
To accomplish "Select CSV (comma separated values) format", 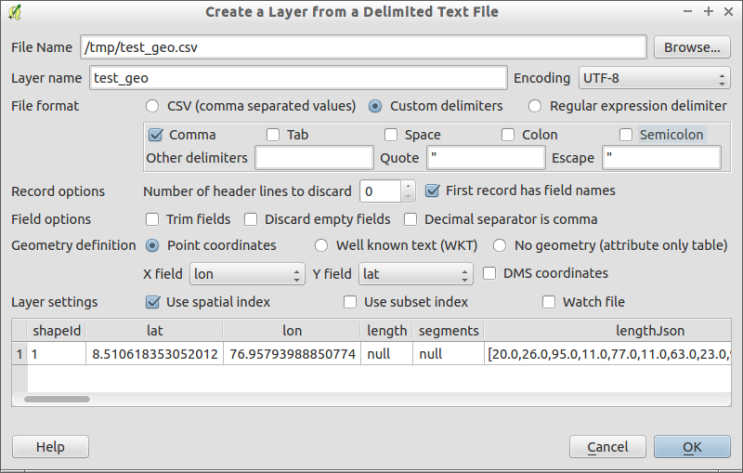I will coord(152,106).
